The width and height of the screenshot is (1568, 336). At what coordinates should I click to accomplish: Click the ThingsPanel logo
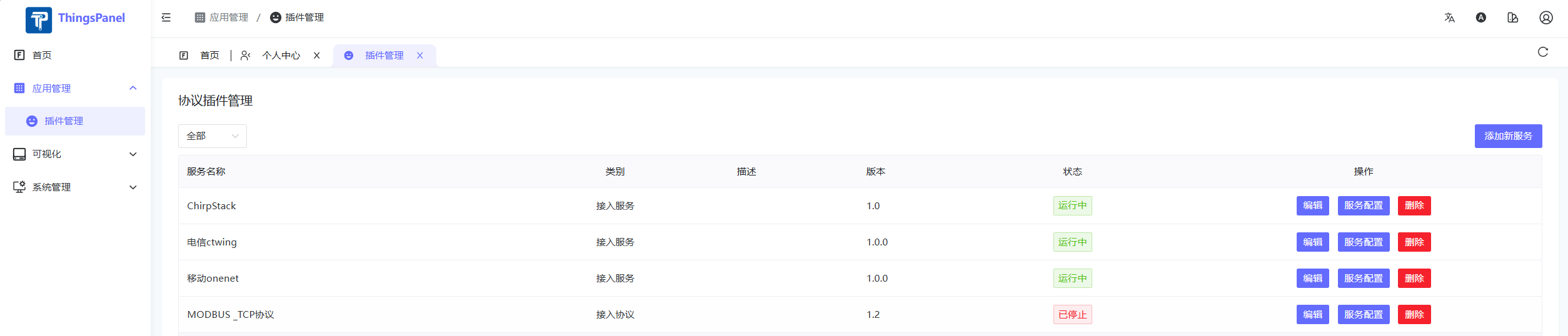[39, 20]
